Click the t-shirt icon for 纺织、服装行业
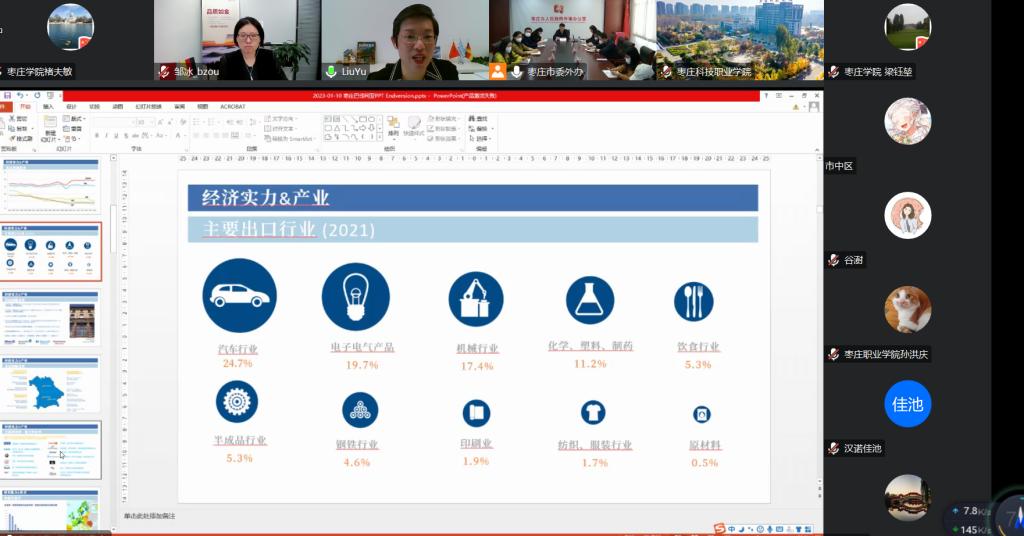This screenshot has height=536, width=1024. [593, 411]
